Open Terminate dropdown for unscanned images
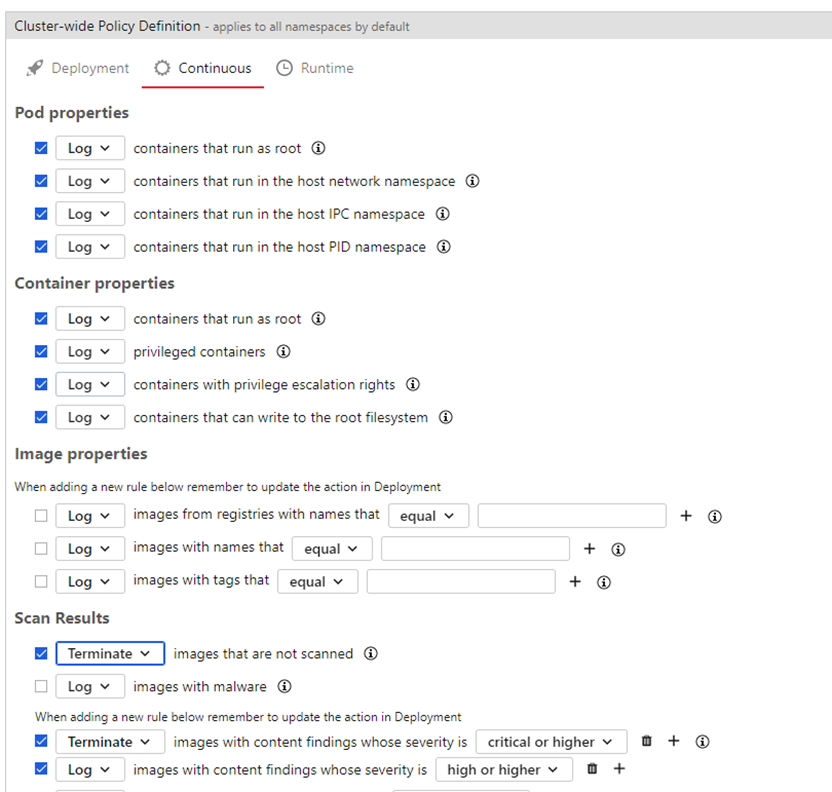 coord(110,654)
